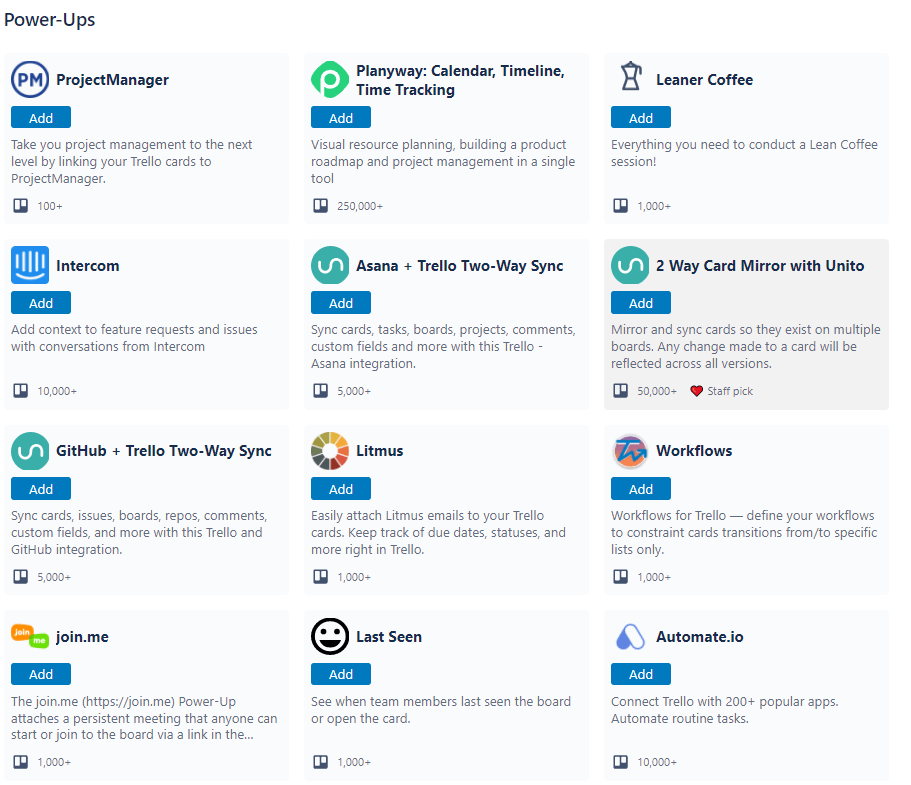Click the green Planyway logo icon
Image resolution: width=911 pixels, height=785 pixels.
tap(329, 80)
